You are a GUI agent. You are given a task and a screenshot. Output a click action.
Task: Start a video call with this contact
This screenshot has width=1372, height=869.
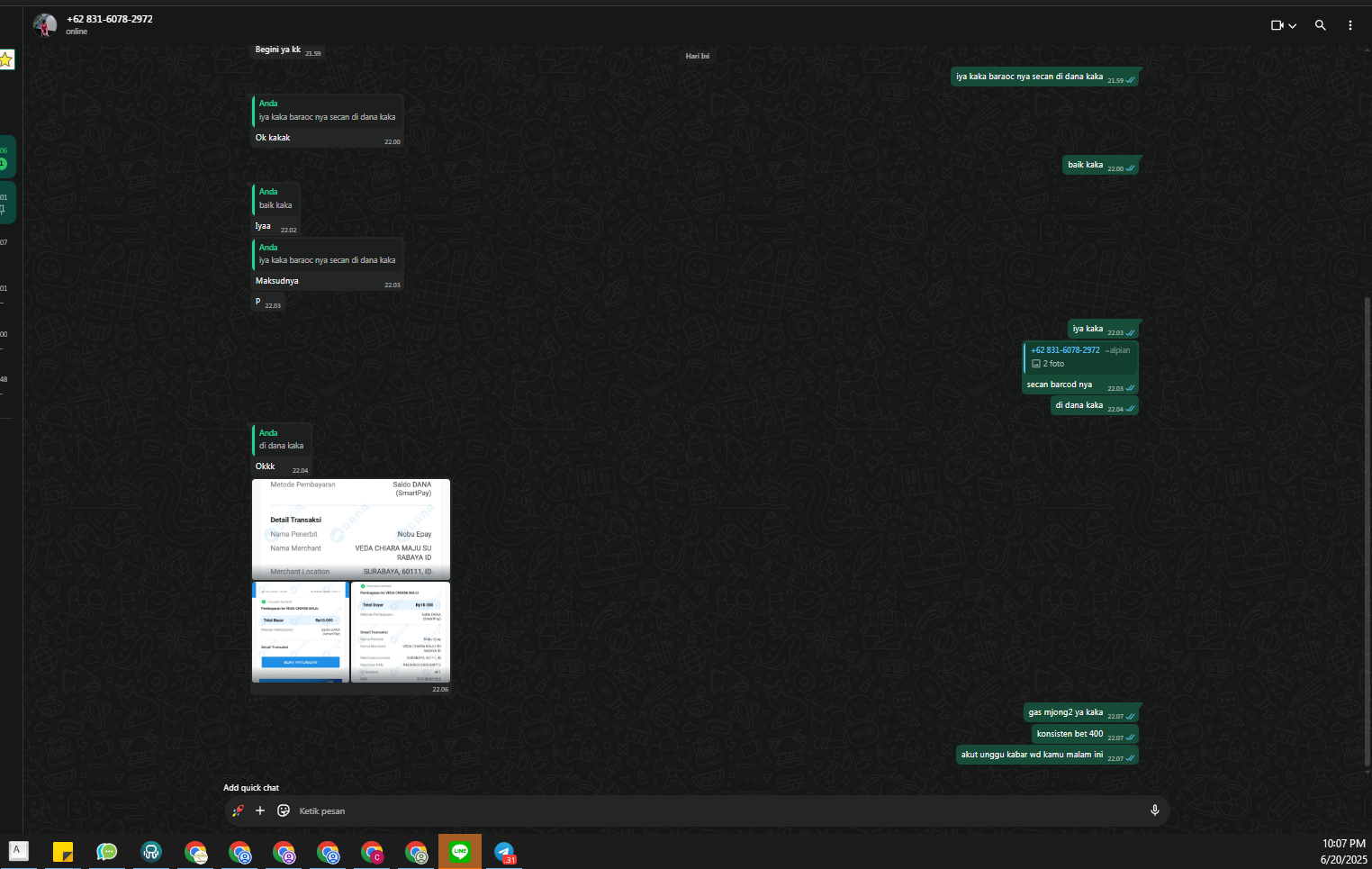click(1277, 25)
